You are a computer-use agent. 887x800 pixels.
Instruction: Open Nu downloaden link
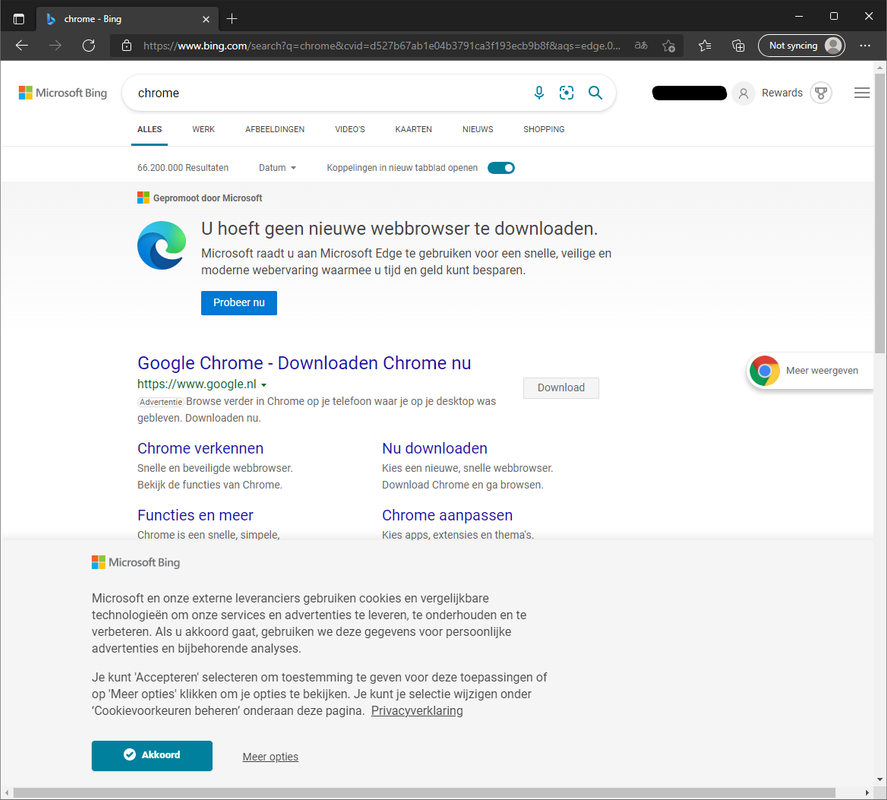(434, 448)
